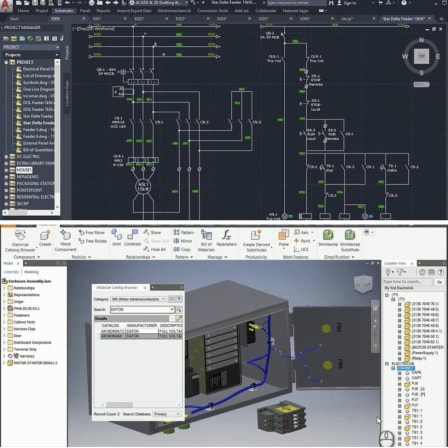Image resolution: width=448 pixels, height=448 pixels.
Task: Click the Shrinkwrap Substitute tool
Action: pos(350,241)
